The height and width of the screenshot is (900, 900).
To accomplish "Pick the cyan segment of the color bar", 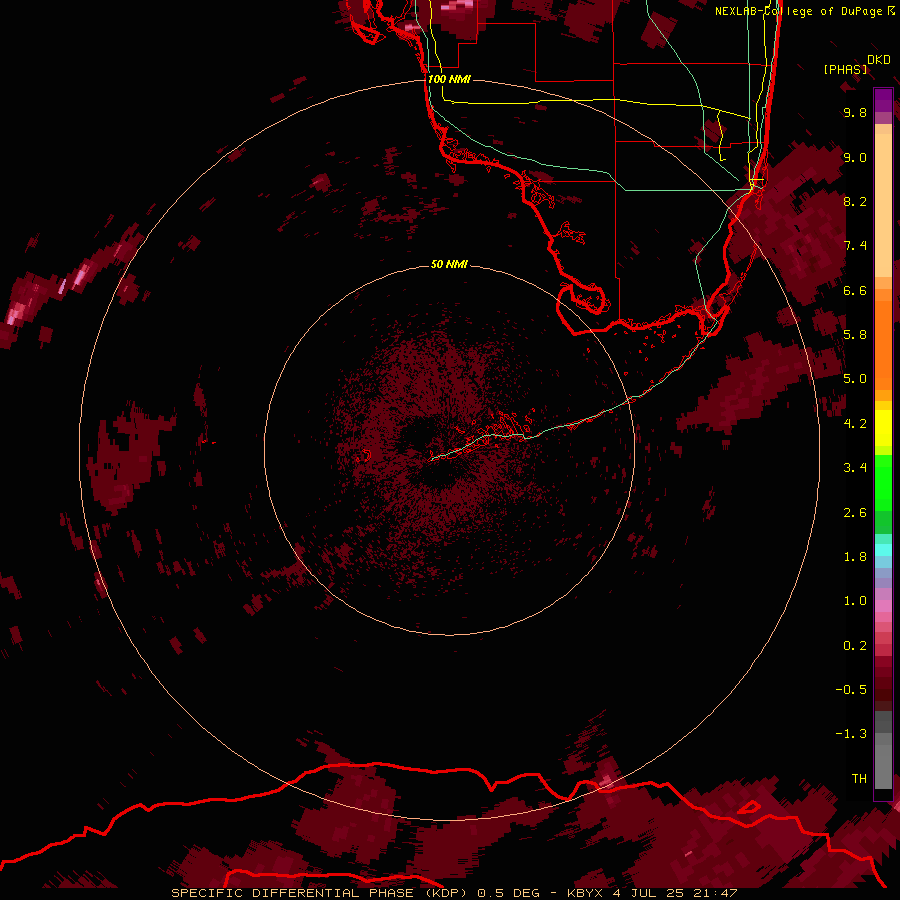I will [883, 550].
